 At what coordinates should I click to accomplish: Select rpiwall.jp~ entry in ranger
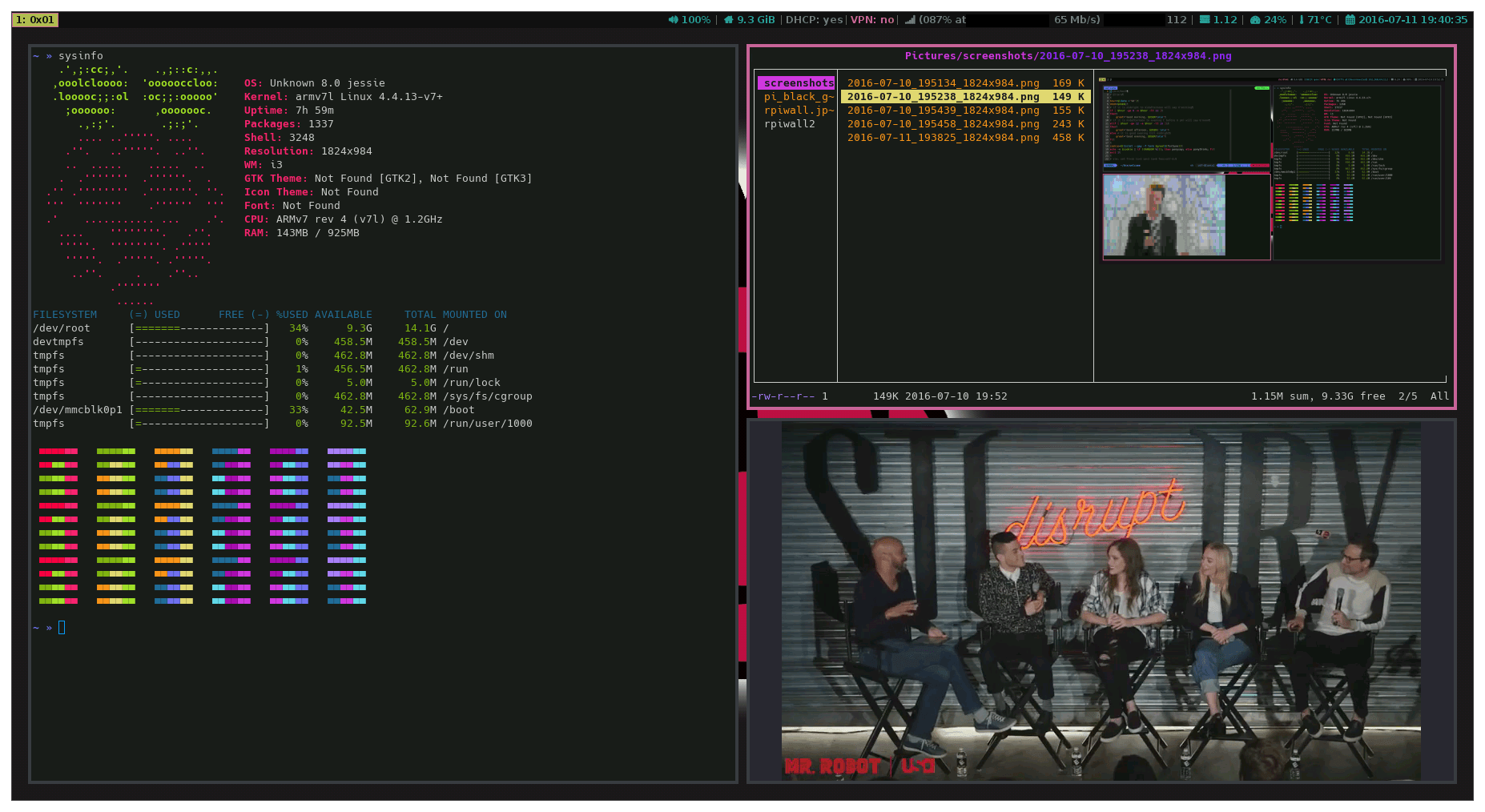(799, 111)
